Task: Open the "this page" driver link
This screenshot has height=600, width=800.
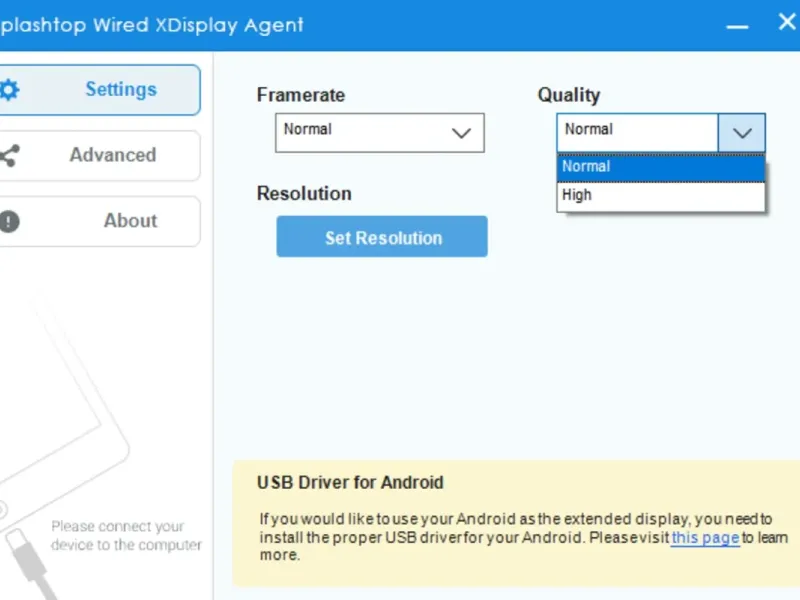Action: [x=705, y=538]
